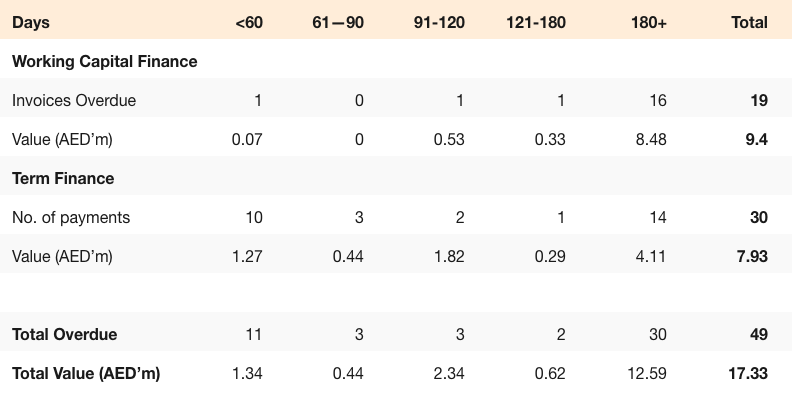
Task: Select the Working Capital Finance section heading
Action: (105, 62)
